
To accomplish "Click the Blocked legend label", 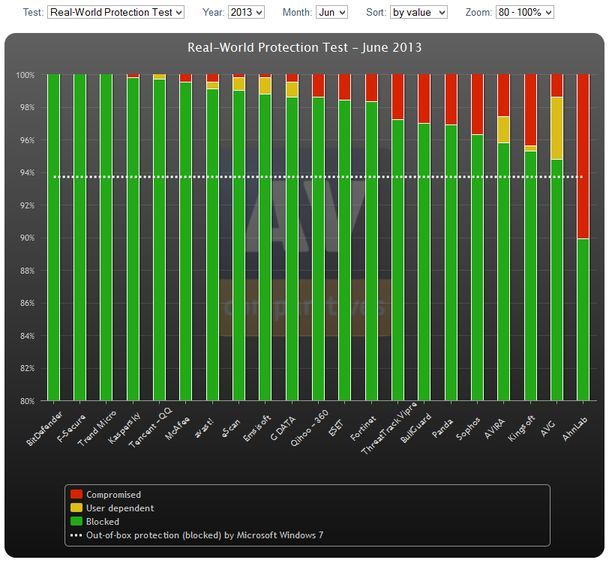I will pyautogui.click(x=103, y=521).
